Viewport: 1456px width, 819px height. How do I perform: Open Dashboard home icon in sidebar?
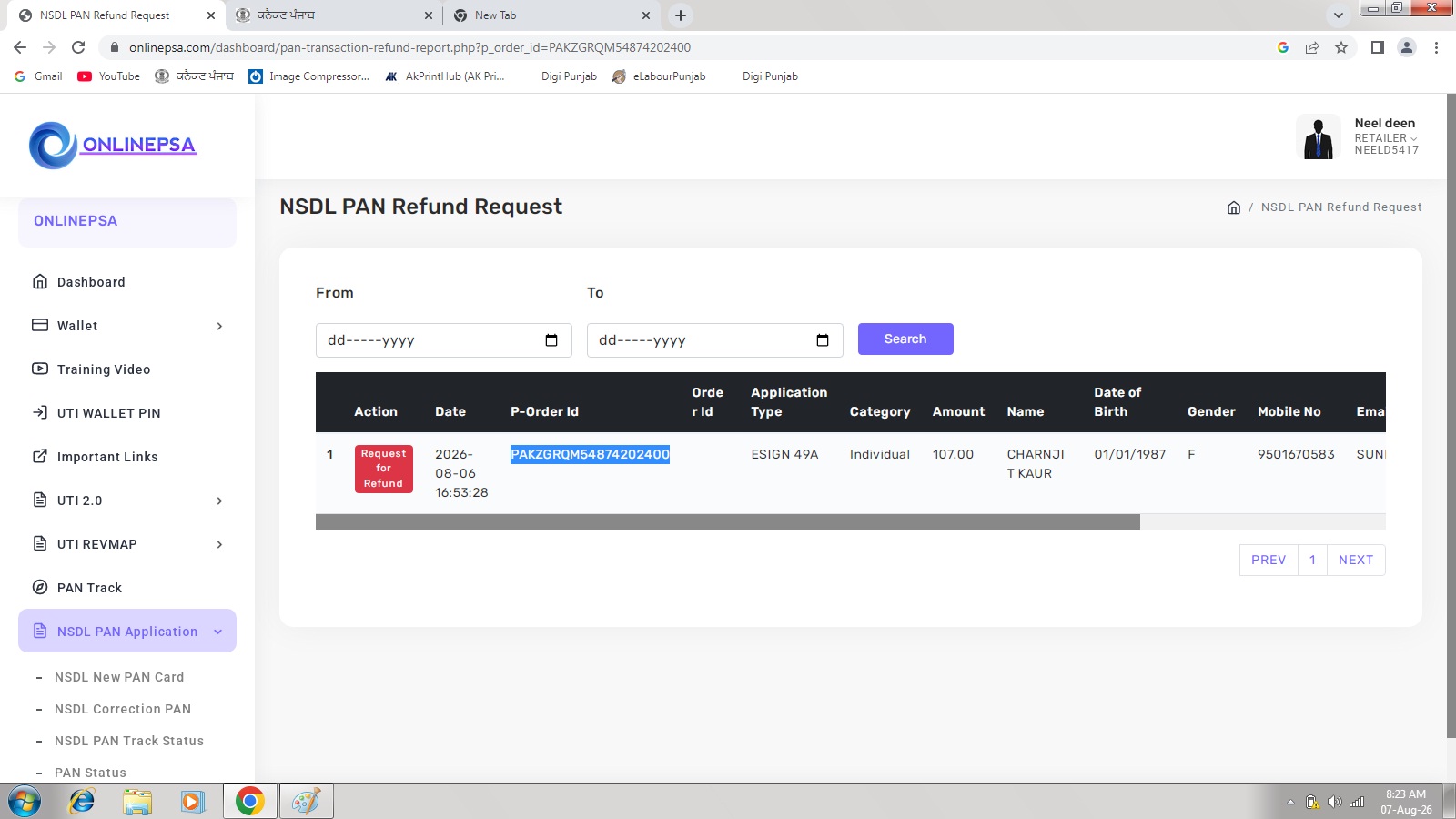tap(40, 281)
